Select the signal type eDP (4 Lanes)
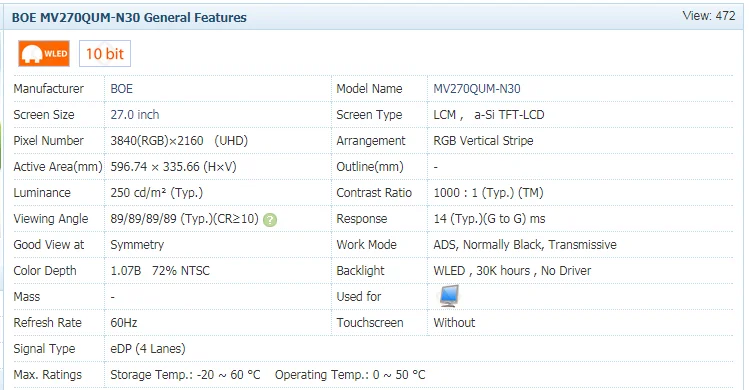The height and width of the screenshot is (390, 749). (148, 349)
